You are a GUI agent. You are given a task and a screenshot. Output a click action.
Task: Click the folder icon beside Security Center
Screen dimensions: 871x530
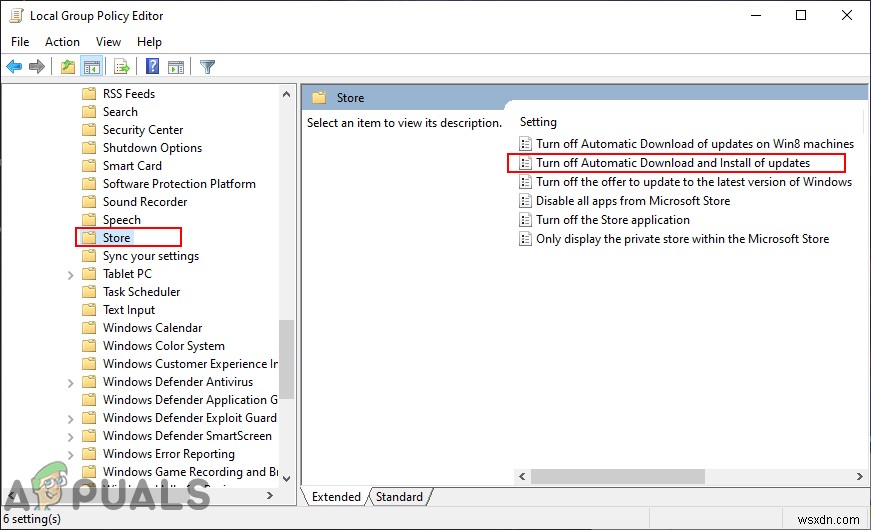pos(89,129)
